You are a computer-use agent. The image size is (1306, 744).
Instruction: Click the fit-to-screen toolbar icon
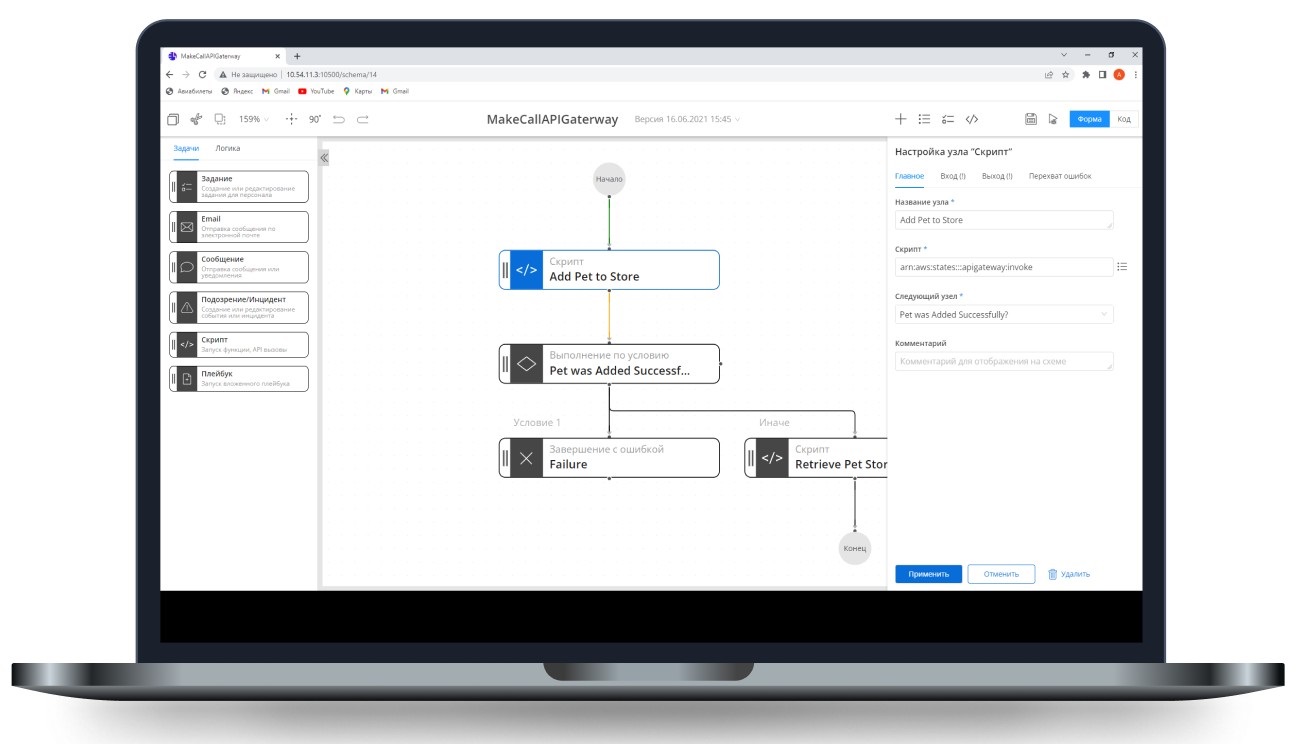(220, 119)
